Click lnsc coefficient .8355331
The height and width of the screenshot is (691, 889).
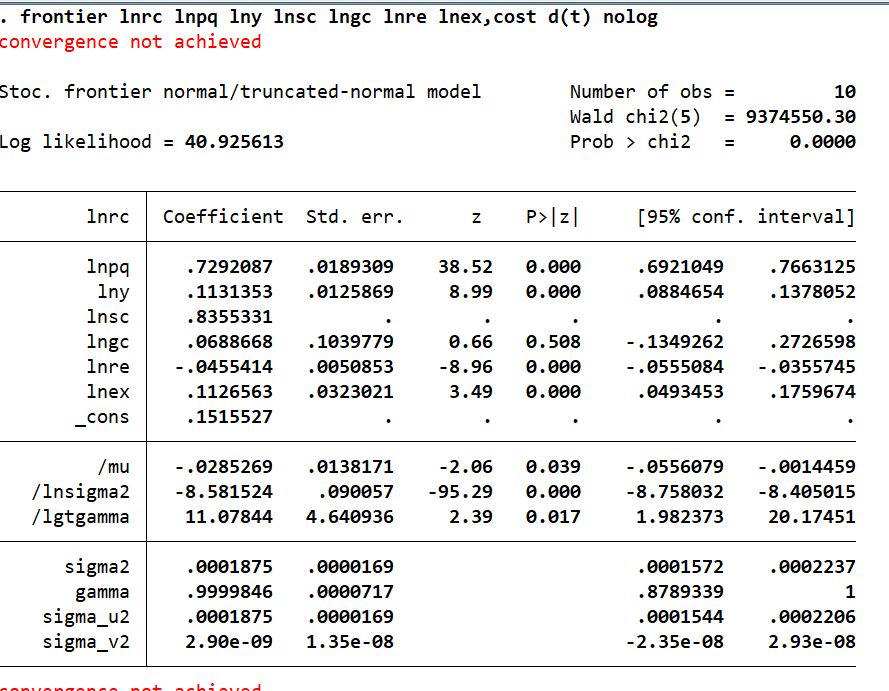(x=229, y=317)
